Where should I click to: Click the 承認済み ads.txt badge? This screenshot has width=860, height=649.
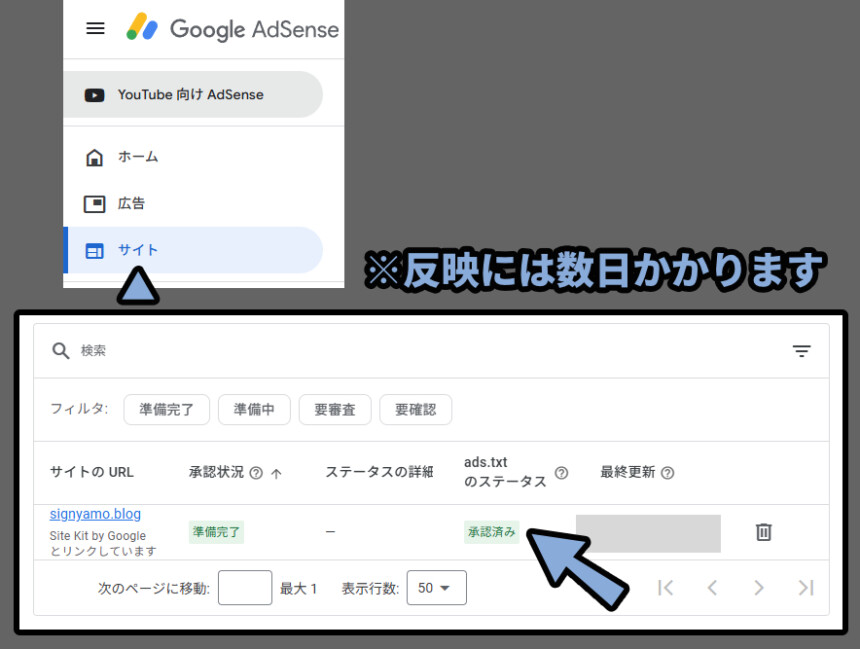(491, 532)
